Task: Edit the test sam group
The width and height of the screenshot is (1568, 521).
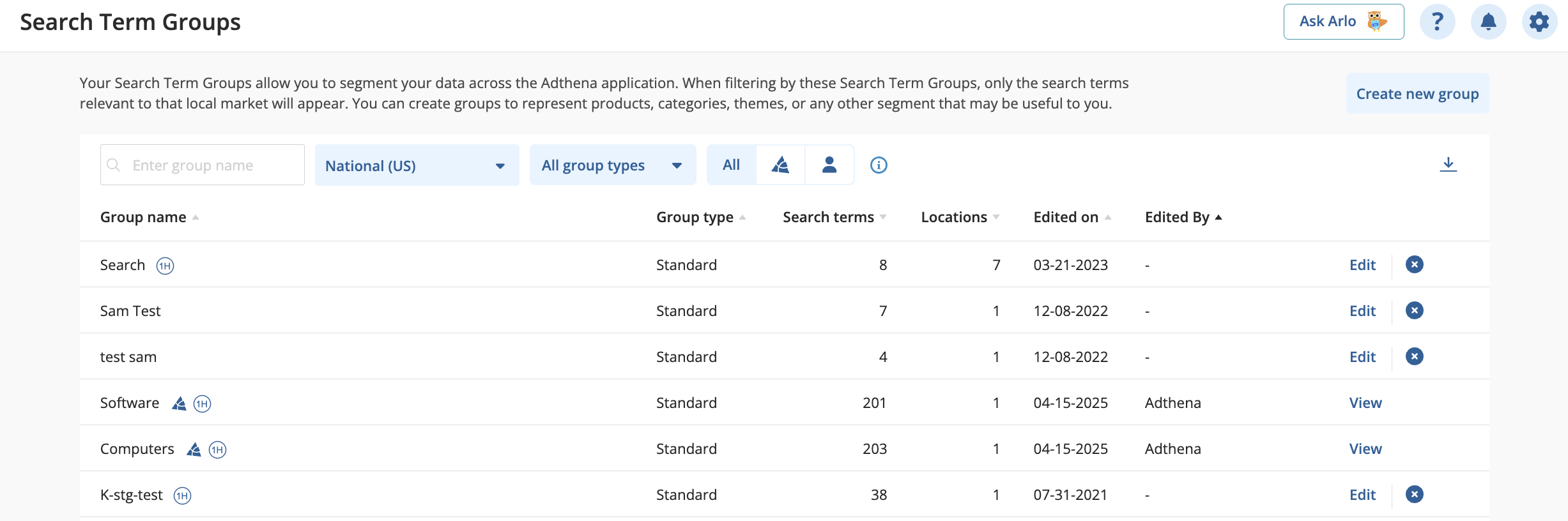Action: click(1362, 357)
